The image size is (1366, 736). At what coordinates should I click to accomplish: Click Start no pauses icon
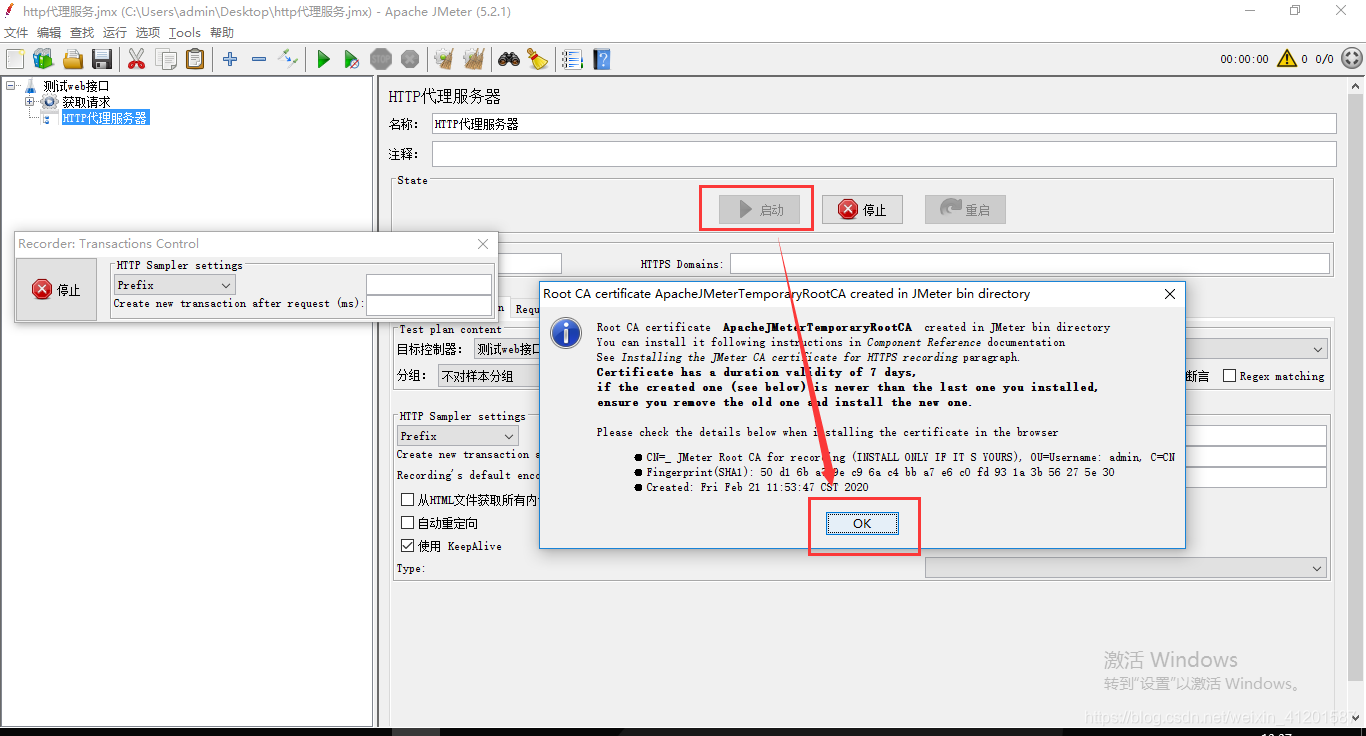352,59
